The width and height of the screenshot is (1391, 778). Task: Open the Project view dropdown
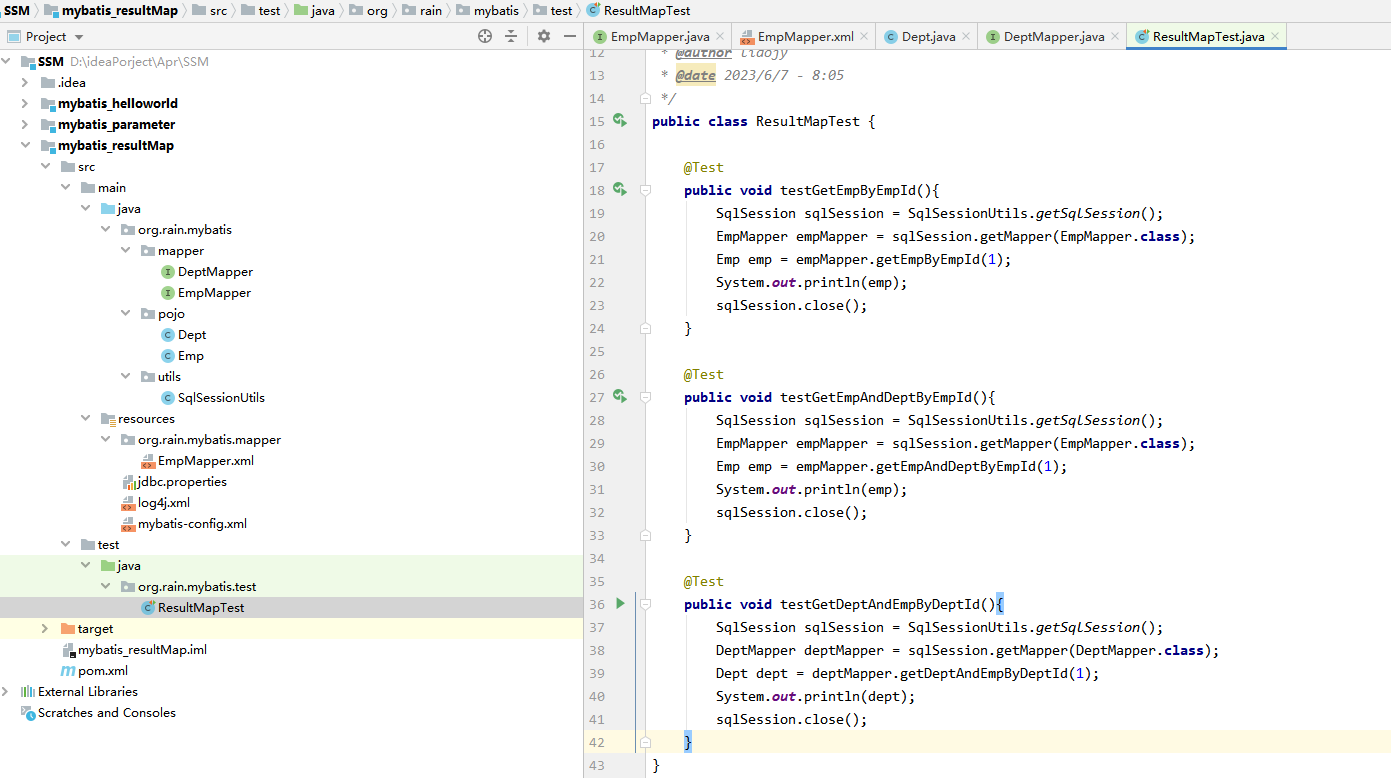tap(79, 37)
